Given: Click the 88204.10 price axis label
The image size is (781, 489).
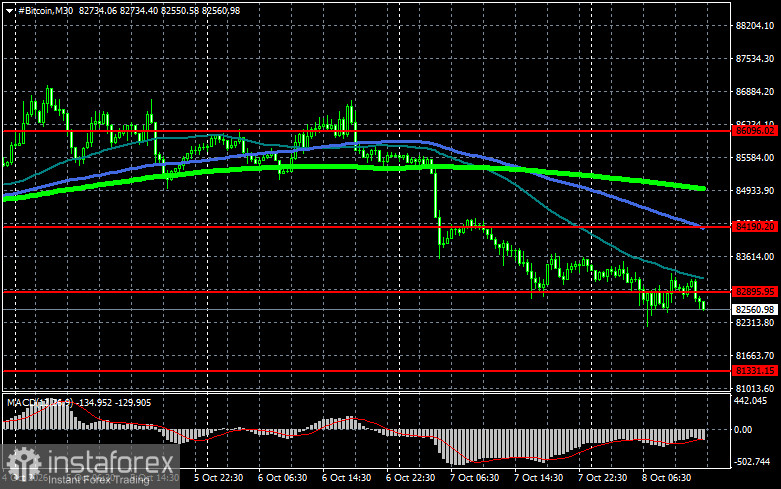Looking at the screenshot, I should coord(755,26).
